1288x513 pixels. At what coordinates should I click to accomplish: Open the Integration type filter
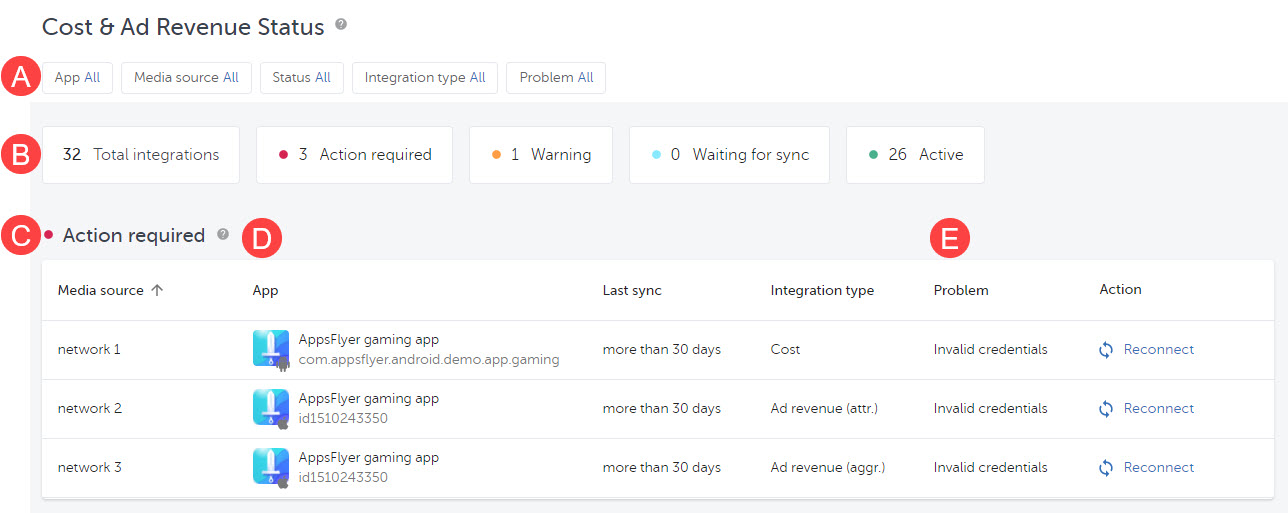pyautogui.click(x=424, y=78)
